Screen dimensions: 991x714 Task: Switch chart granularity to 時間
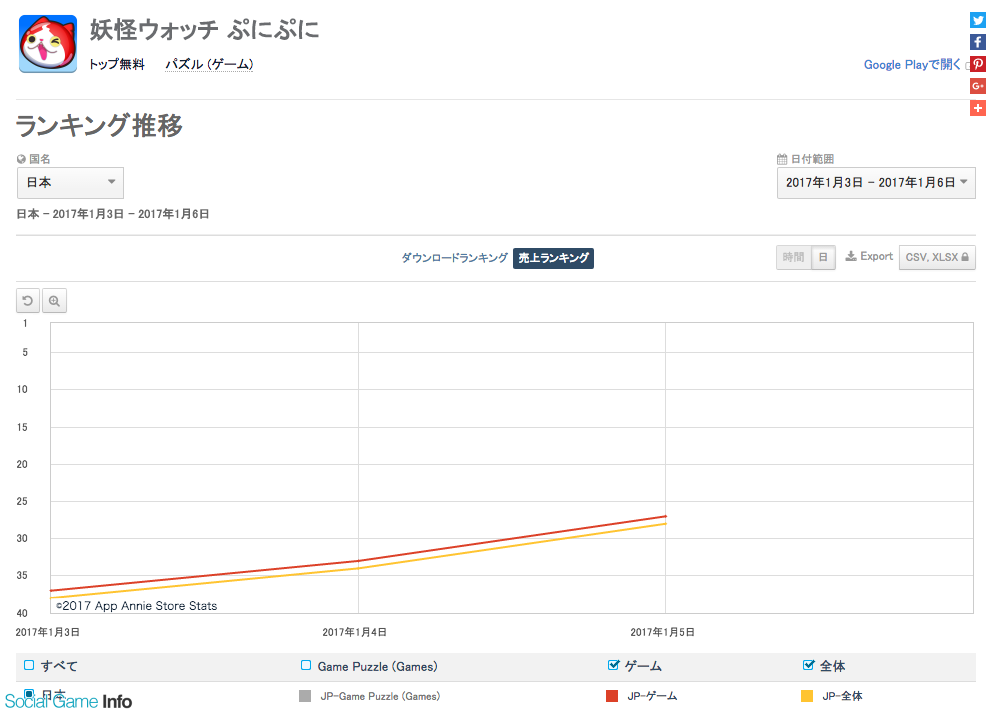pos(793,257)
